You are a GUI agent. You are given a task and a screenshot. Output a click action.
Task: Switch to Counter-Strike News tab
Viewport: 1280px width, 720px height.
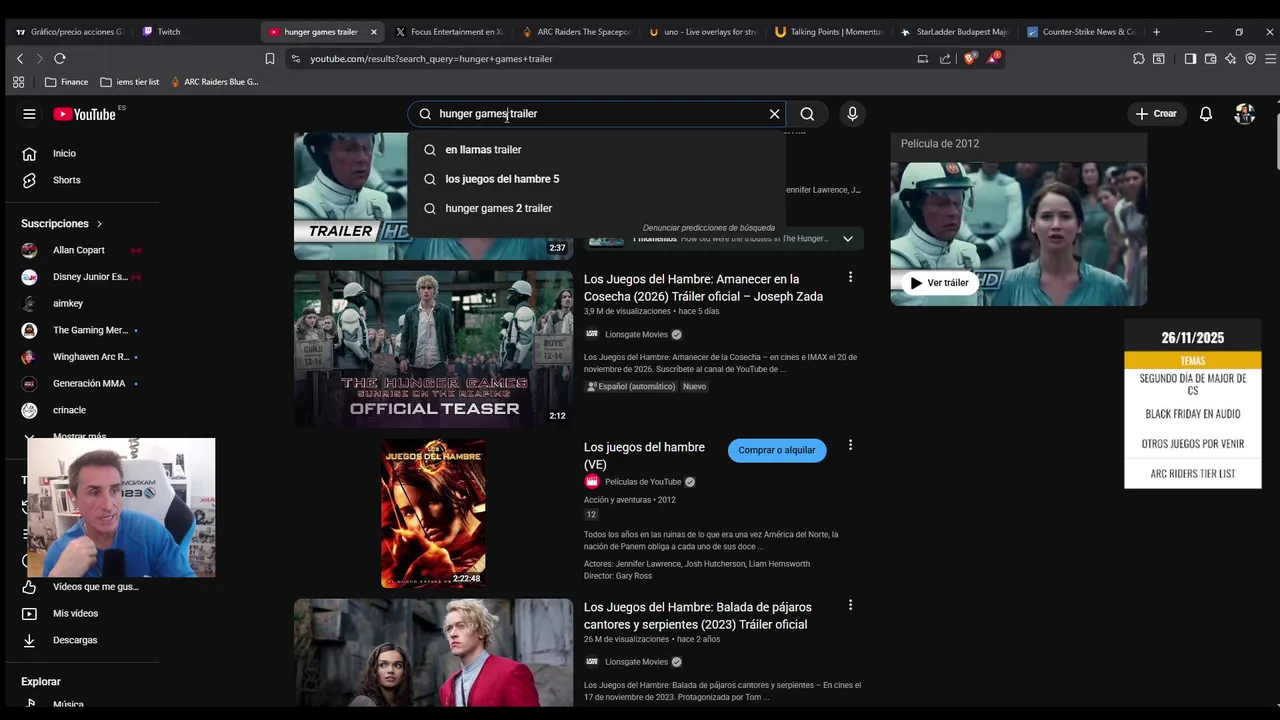(1081, 32)
